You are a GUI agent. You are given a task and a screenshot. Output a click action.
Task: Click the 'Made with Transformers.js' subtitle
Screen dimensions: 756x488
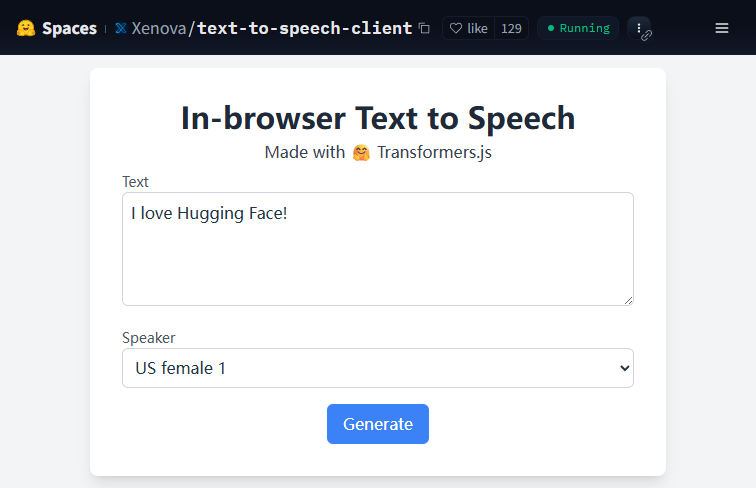(x=378, y=152)
